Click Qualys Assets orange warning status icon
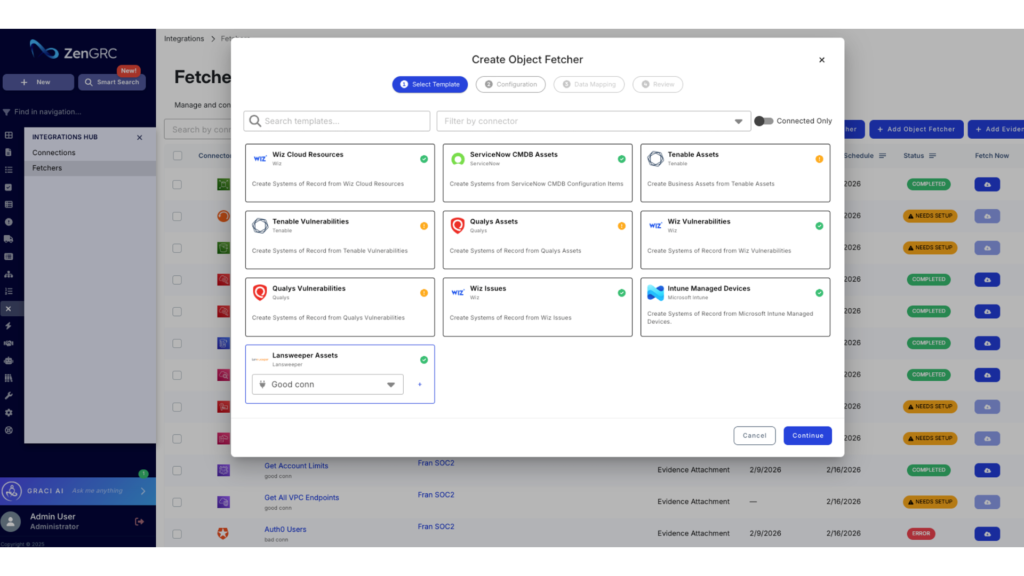1024x576 pixels. 621,226
